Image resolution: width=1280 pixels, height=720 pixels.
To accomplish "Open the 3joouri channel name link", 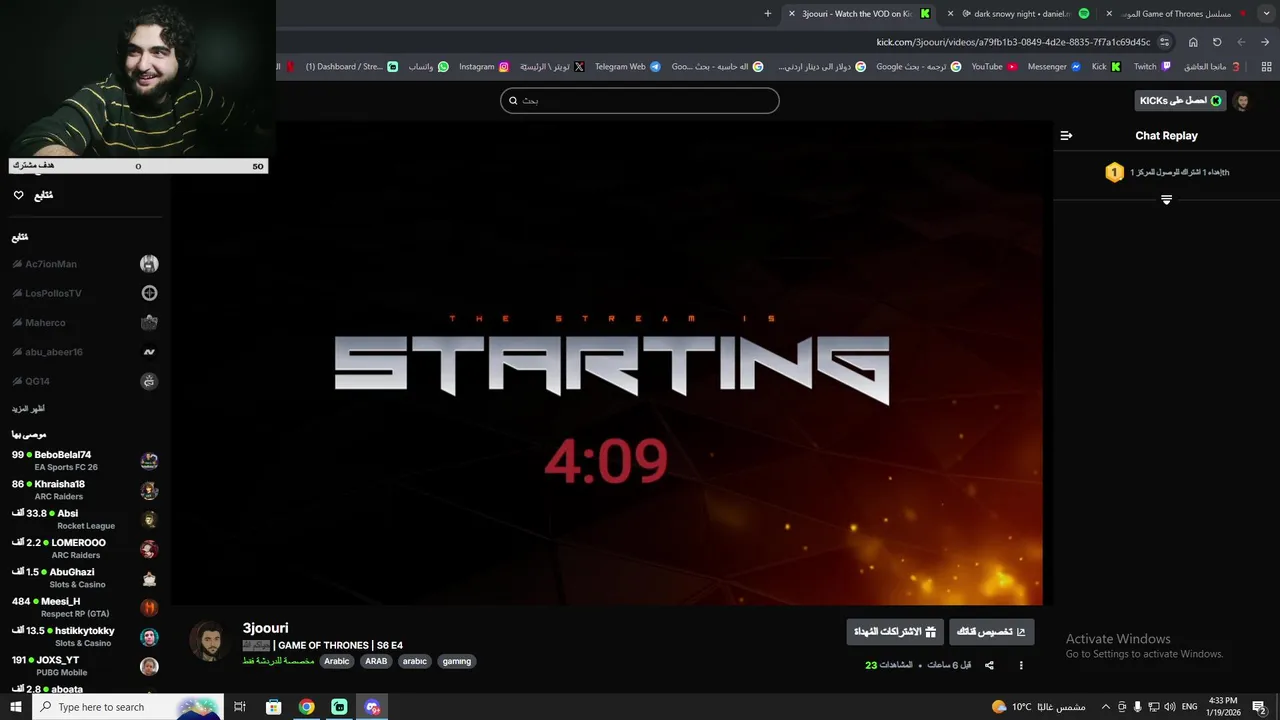I will click(265, 628).
